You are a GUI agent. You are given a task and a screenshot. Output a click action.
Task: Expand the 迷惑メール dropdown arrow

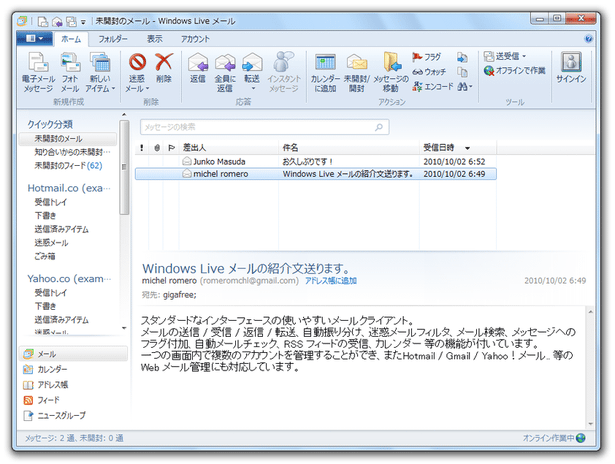click(x=147, y=89)
